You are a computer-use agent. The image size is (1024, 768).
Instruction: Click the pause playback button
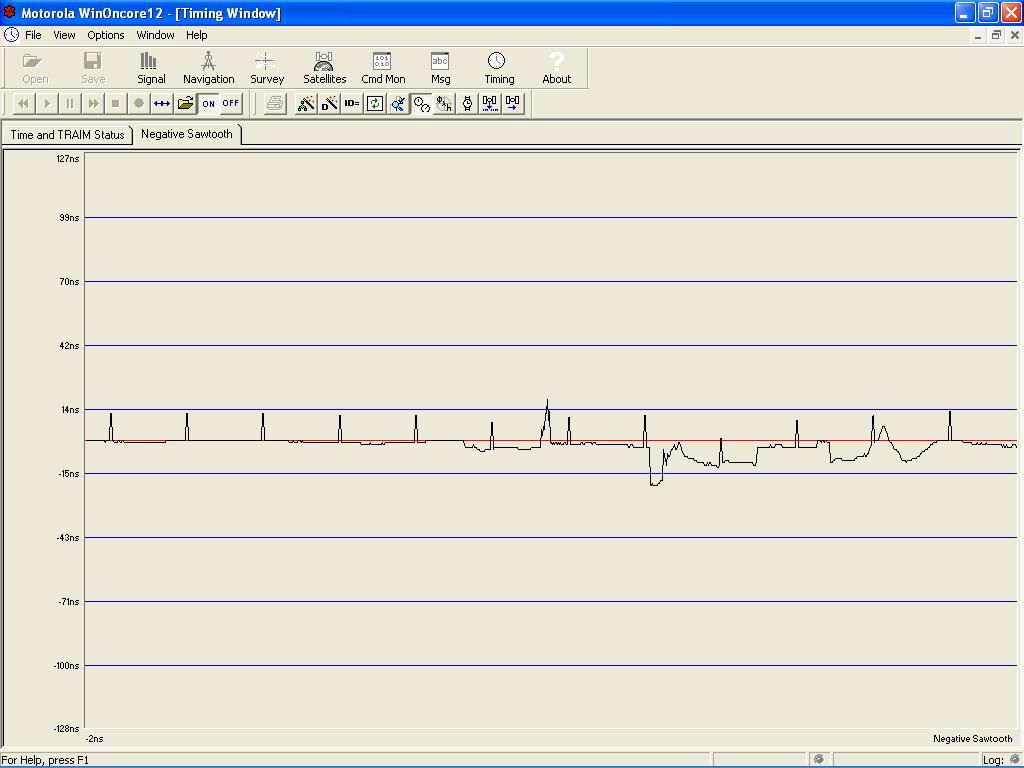click(x=70, y=103)
